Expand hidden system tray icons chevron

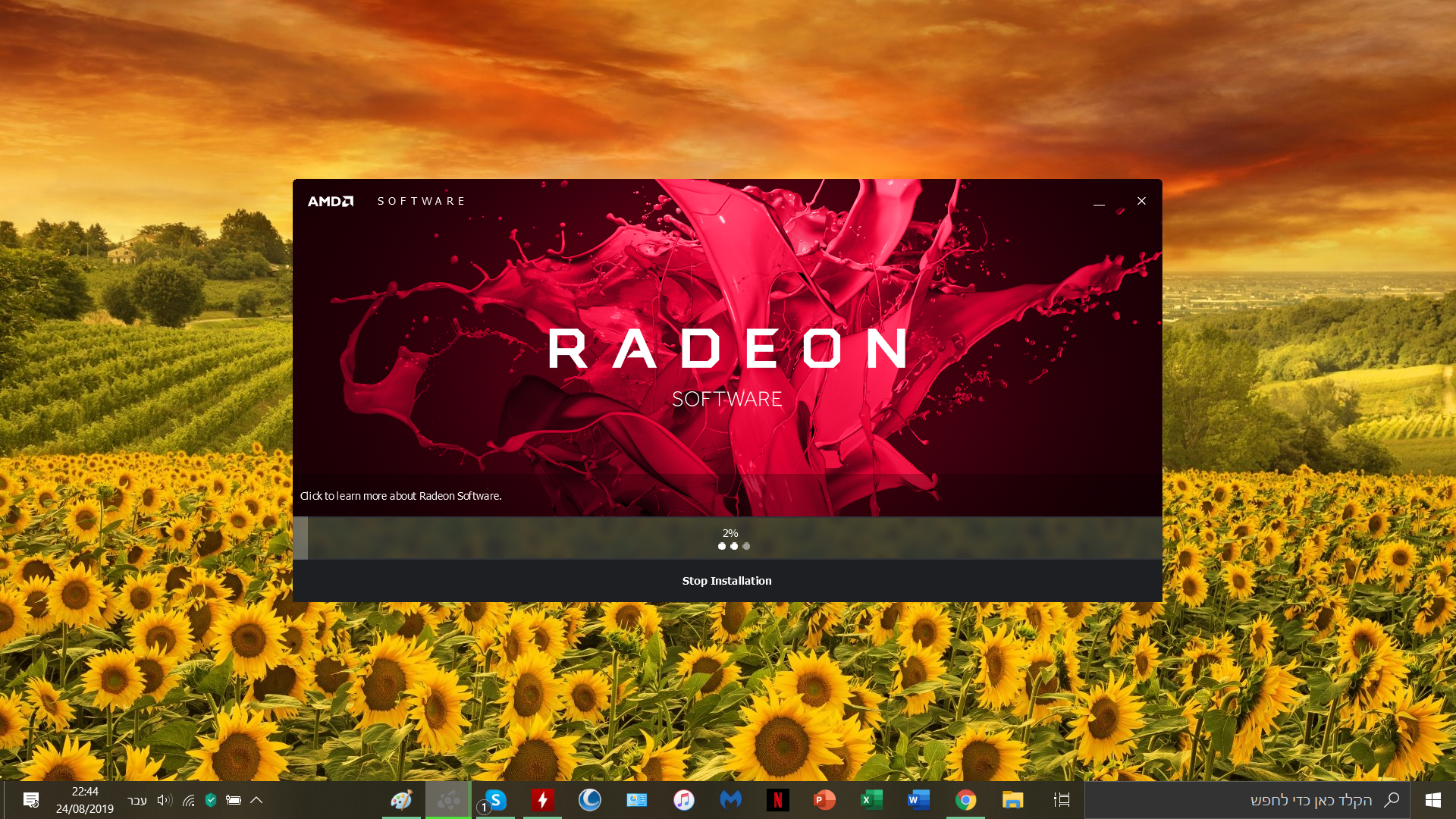click(x=256, y=800)
